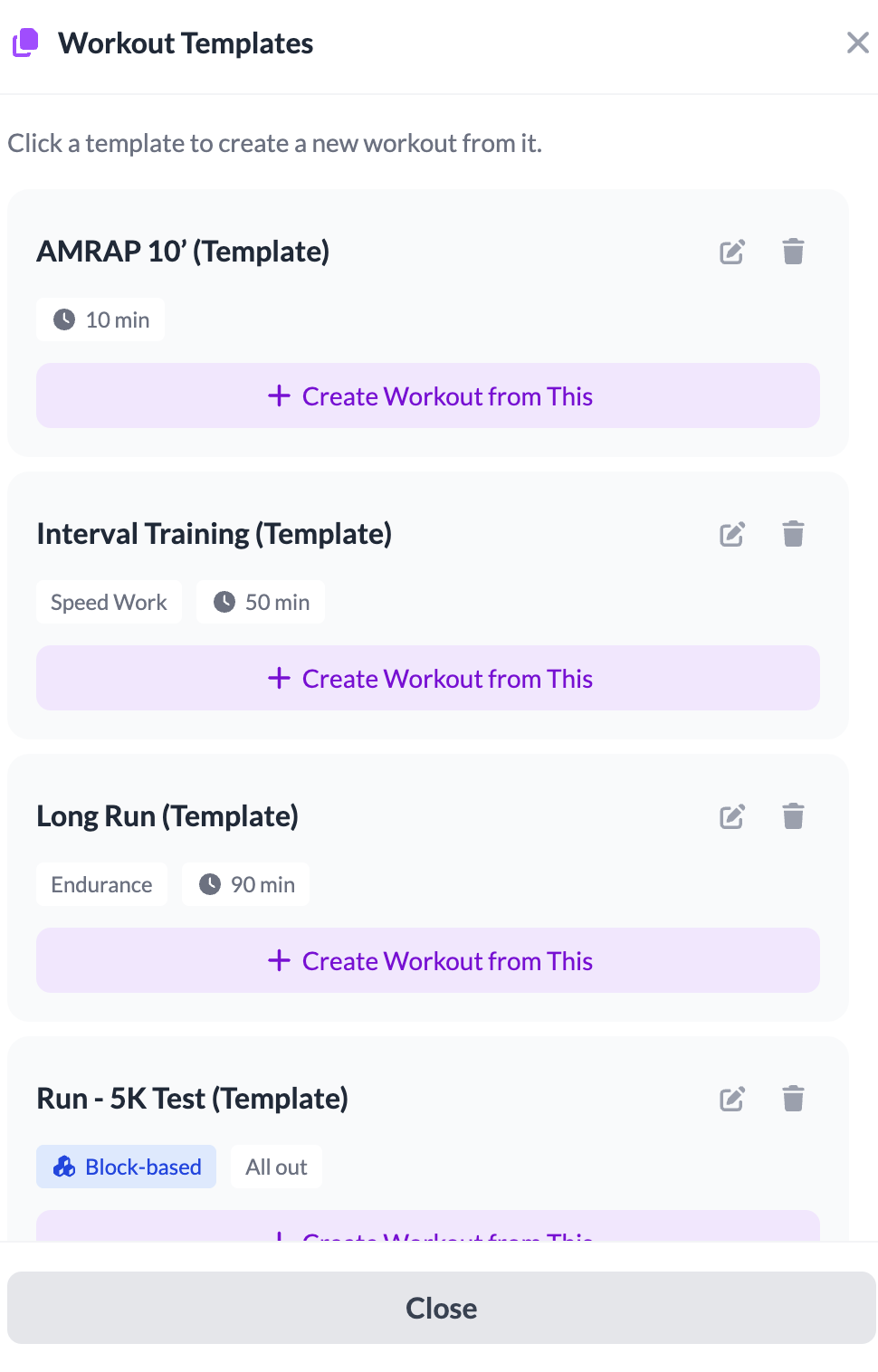The image size is (878, 1372).
Task: Delete the Run - 5K Test template
Action: tap(793, 1099)
